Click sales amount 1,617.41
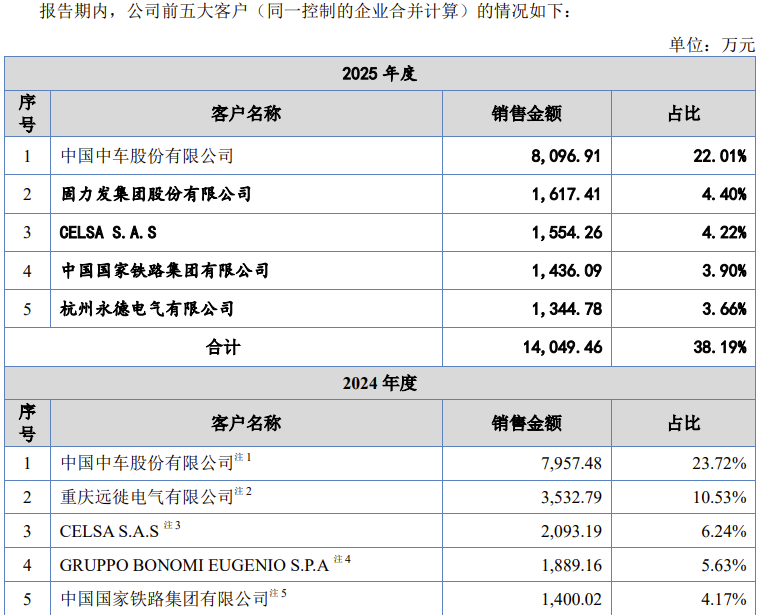 pyautogui.click(x=566, y=194)
